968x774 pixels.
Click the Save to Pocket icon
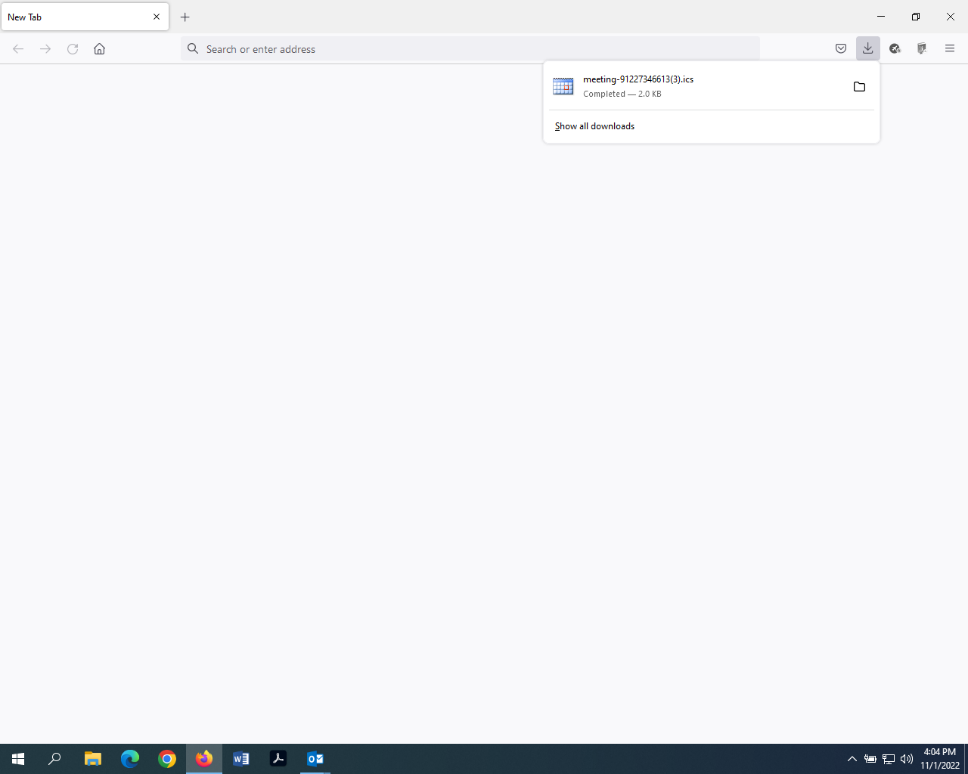pos(841,49)
